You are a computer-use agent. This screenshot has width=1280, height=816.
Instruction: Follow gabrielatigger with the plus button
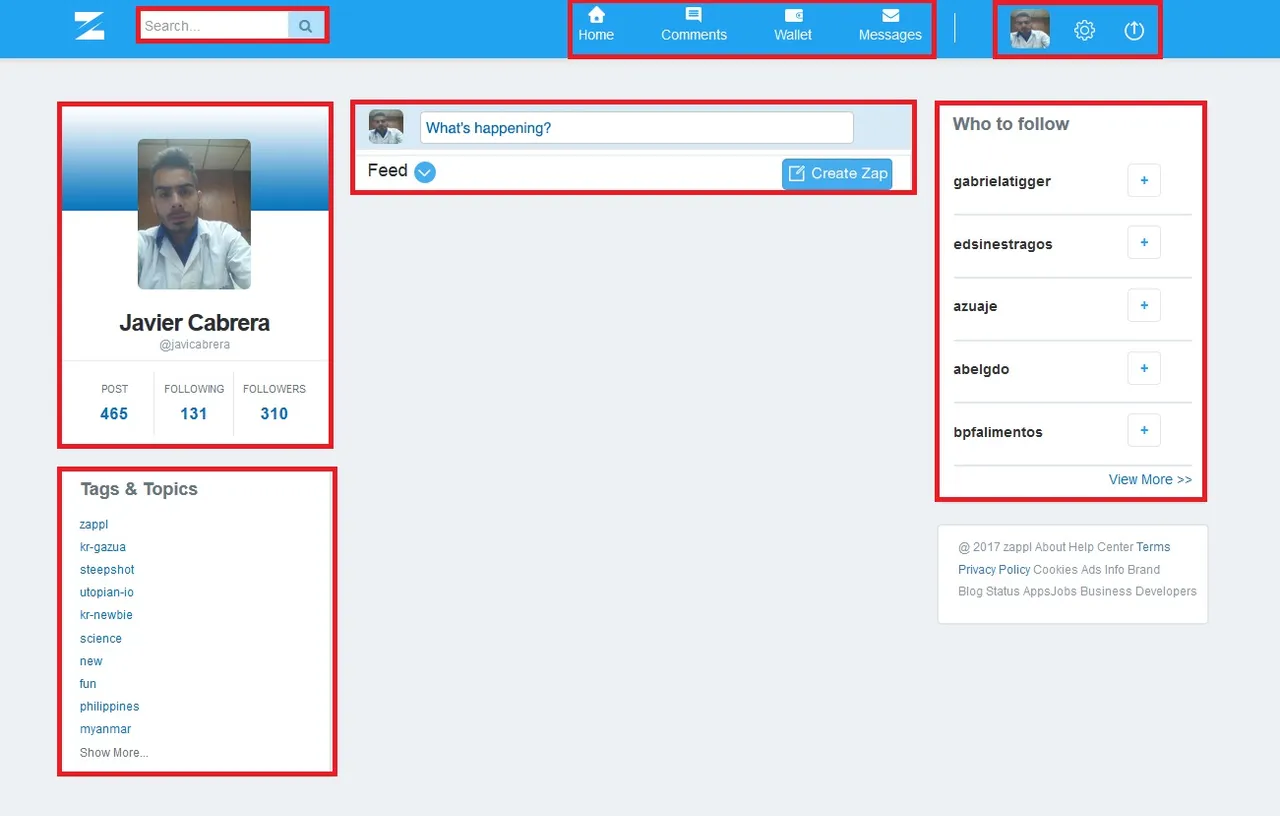point(1144,181)
